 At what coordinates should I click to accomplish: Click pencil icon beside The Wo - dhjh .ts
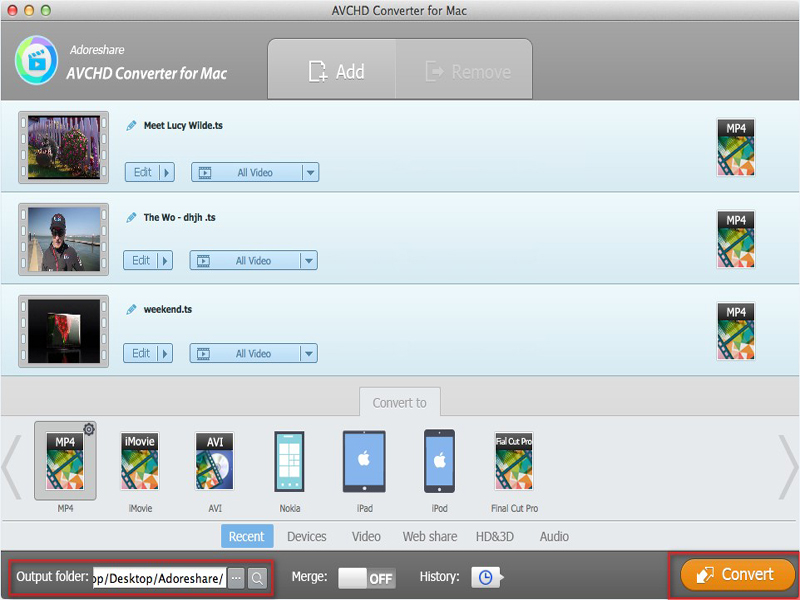[132, 217]
